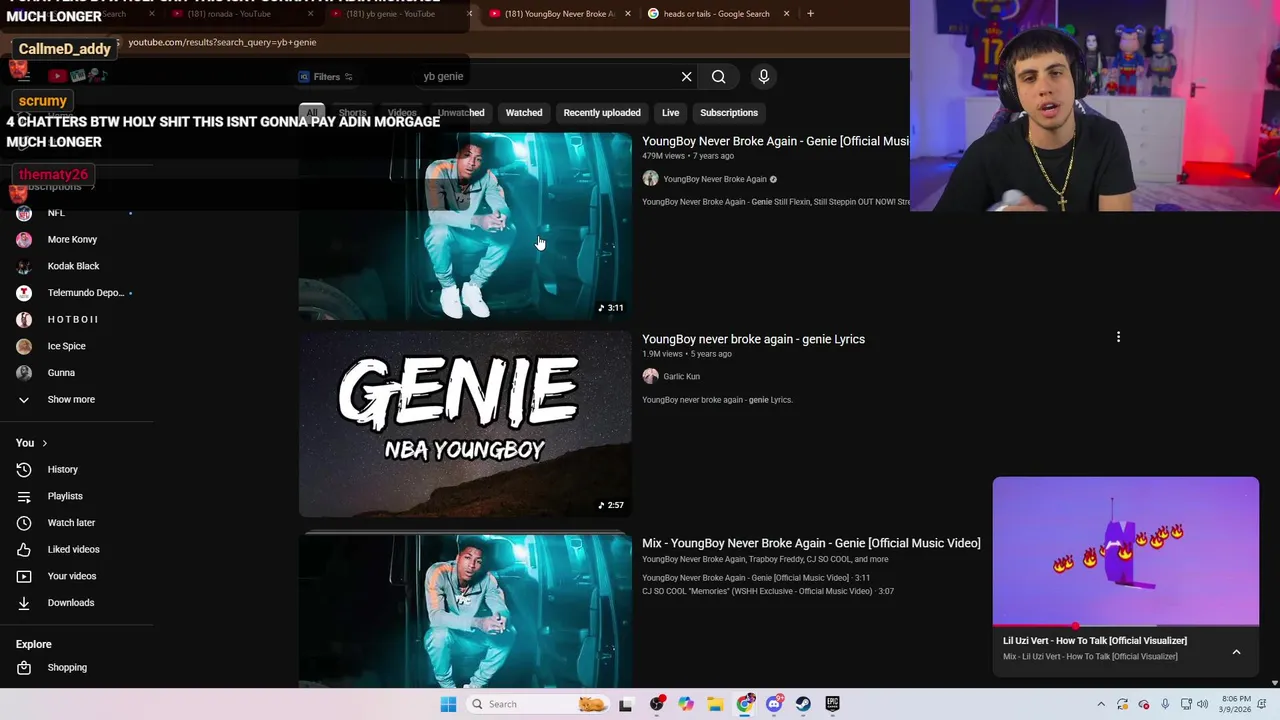
Task: Click the search magnifier icon beside the query box
Action: pyautogui.click(x=718, y=76)
